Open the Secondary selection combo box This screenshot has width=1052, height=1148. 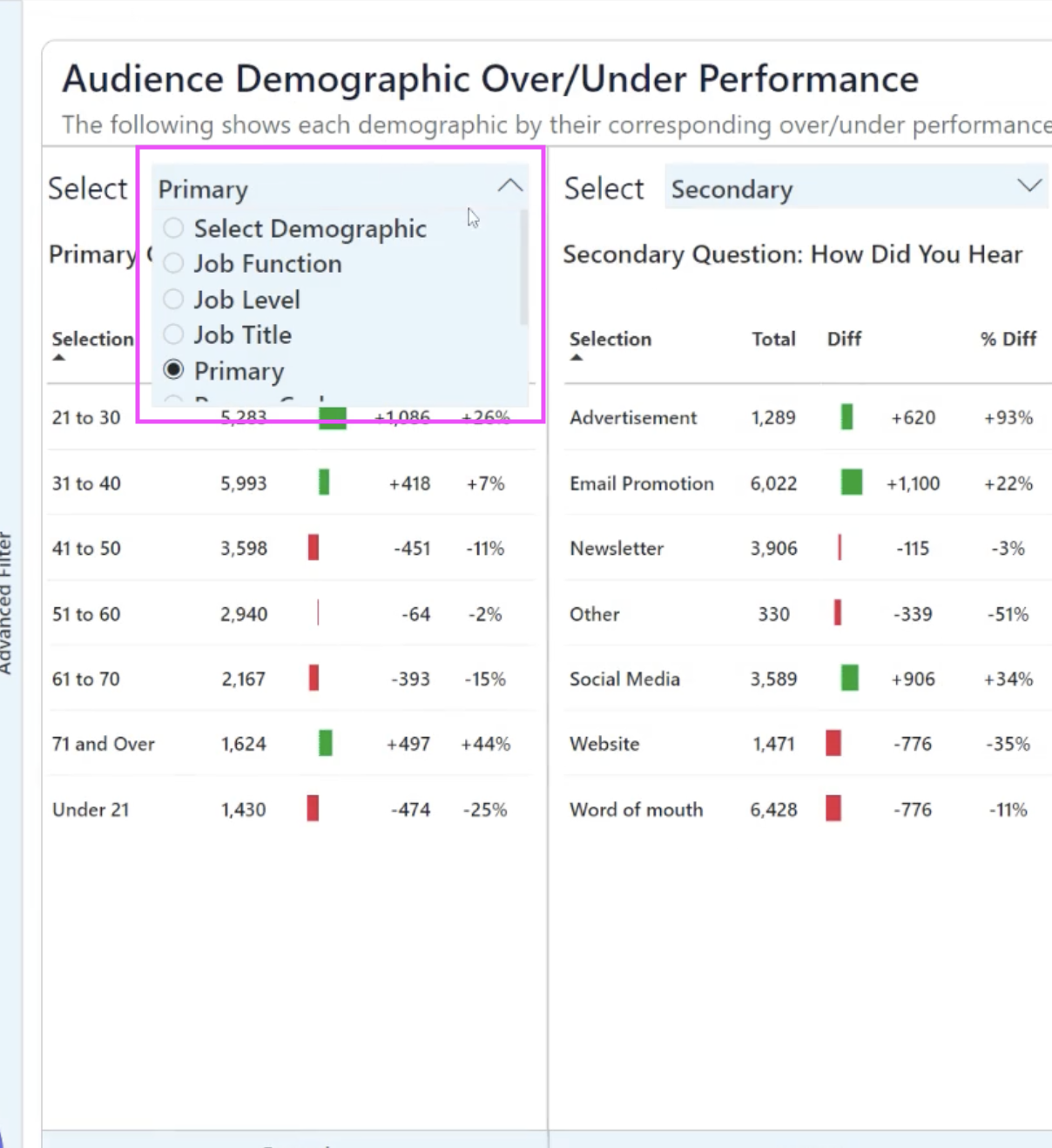click(836, 188)
